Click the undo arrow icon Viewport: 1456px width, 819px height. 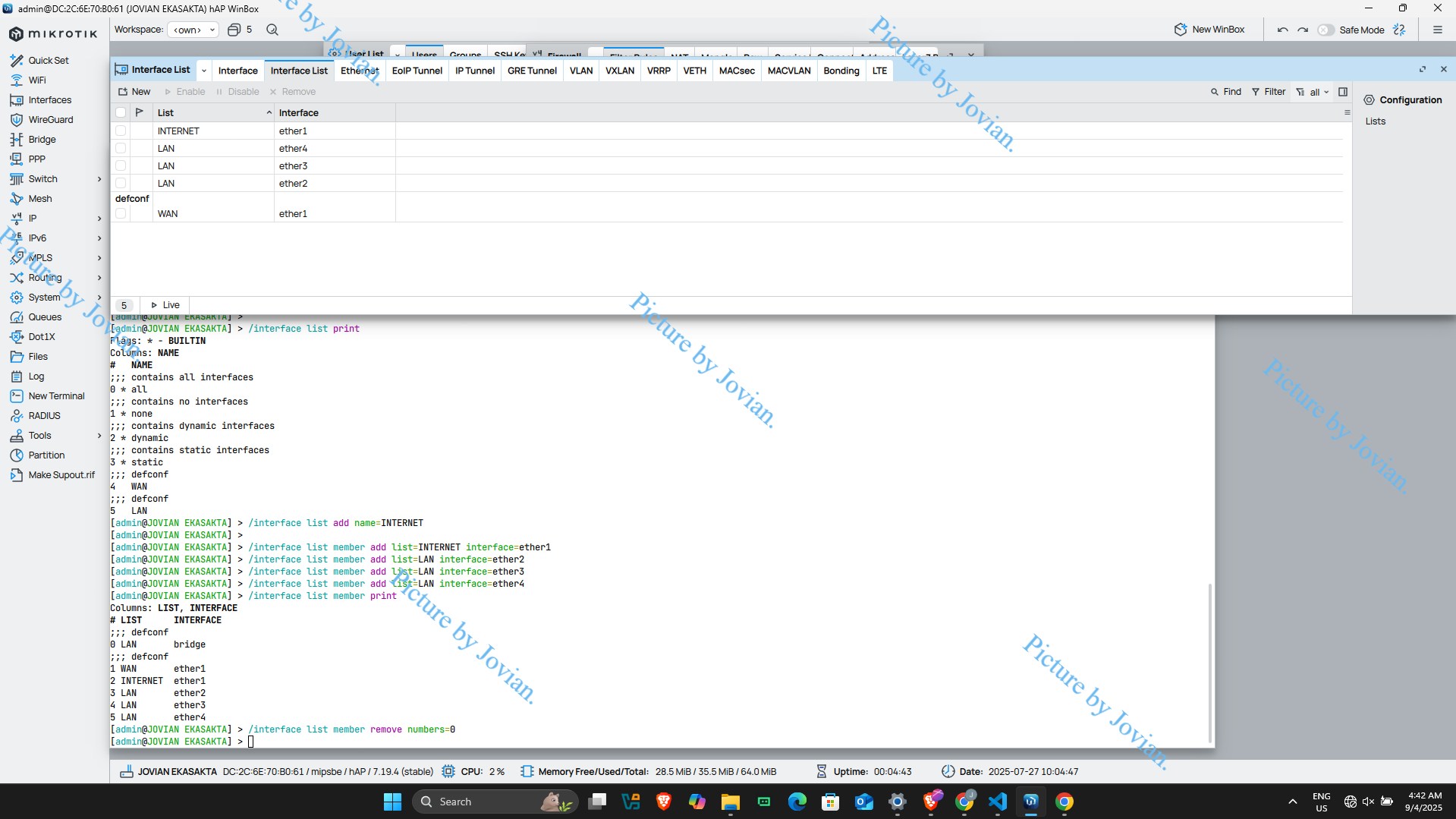pyautogui.click(x=1282, y=30)
